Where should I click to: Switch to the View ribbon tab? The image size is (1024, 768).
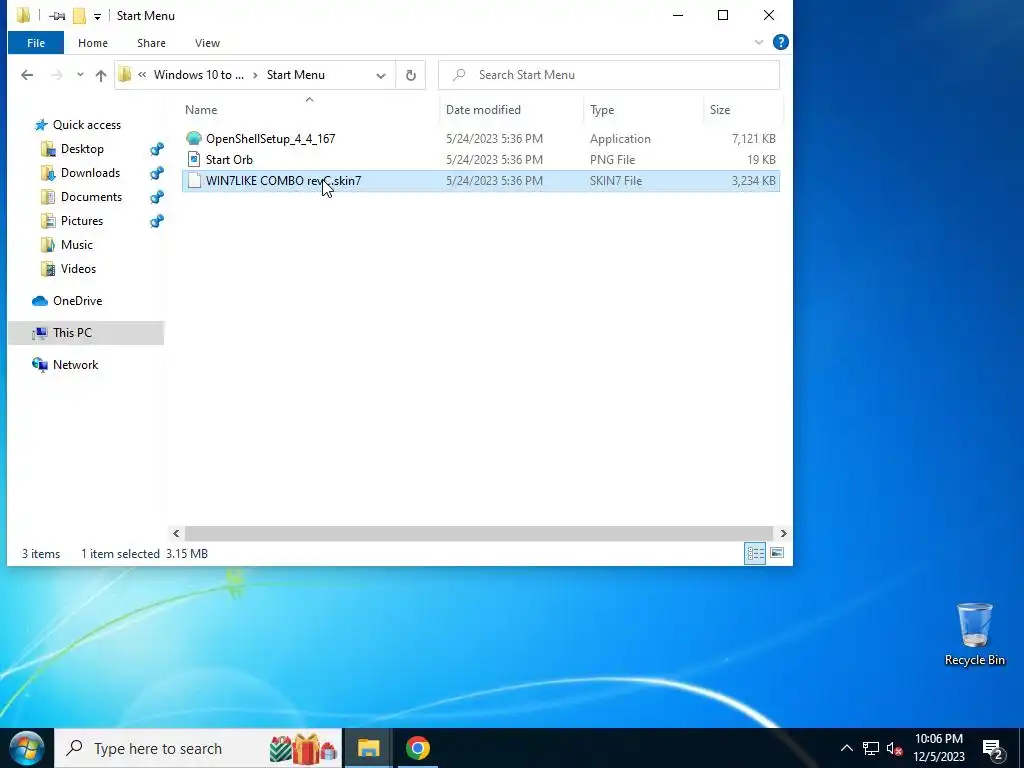207,43
